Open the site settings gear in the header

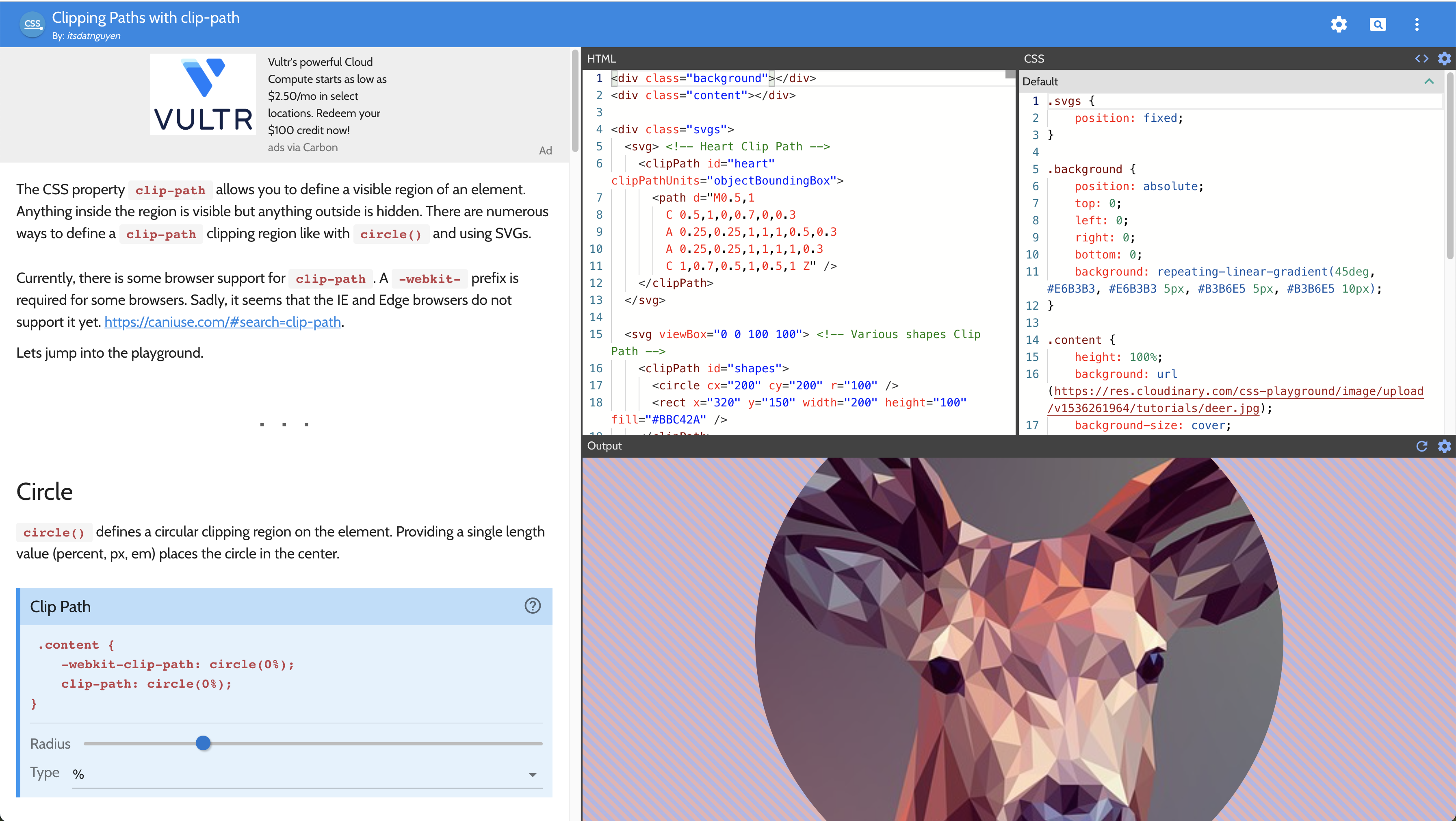(1339, 24)
